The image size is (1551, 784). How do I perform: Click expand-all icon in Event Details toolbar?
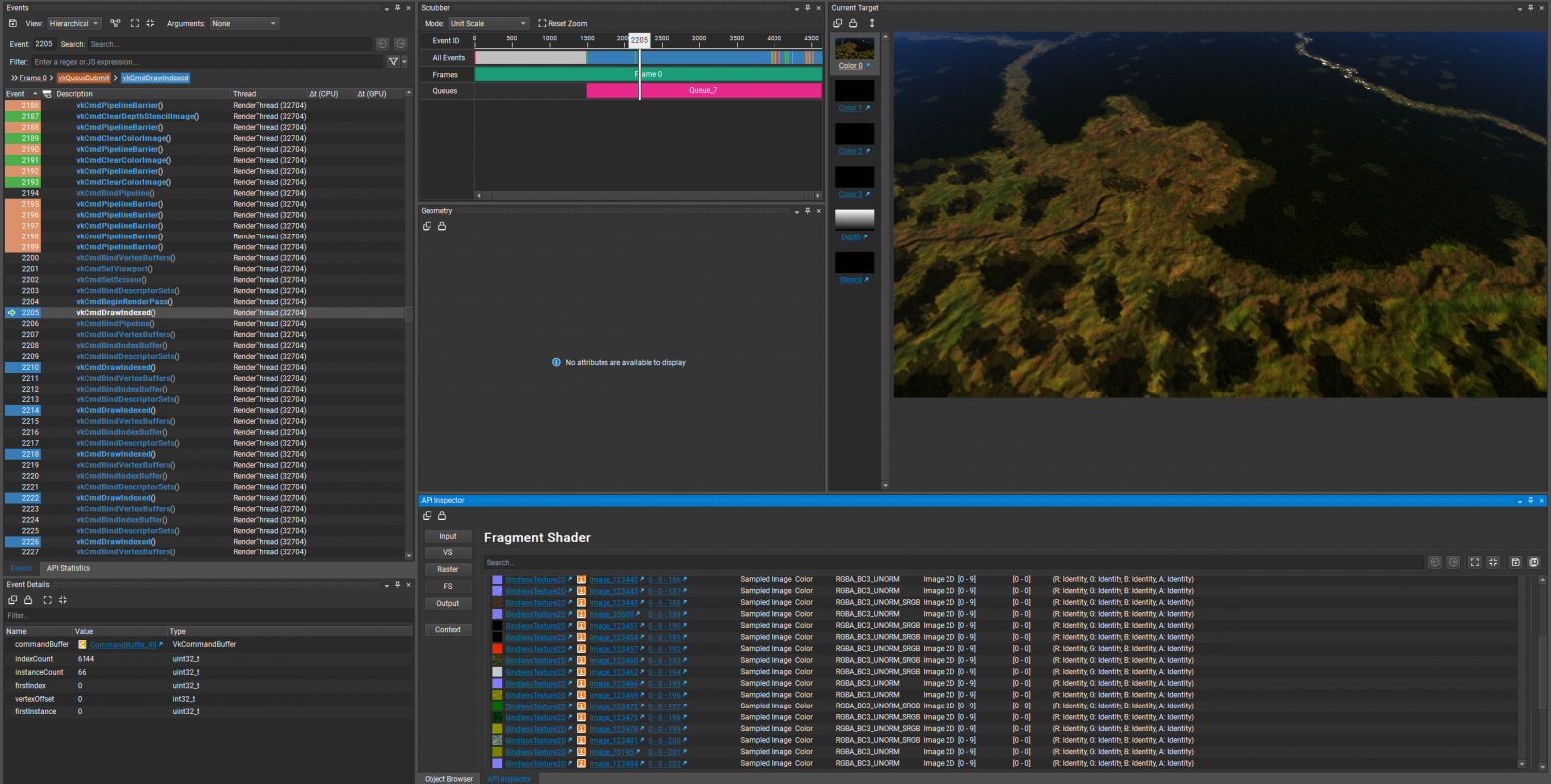46,600
